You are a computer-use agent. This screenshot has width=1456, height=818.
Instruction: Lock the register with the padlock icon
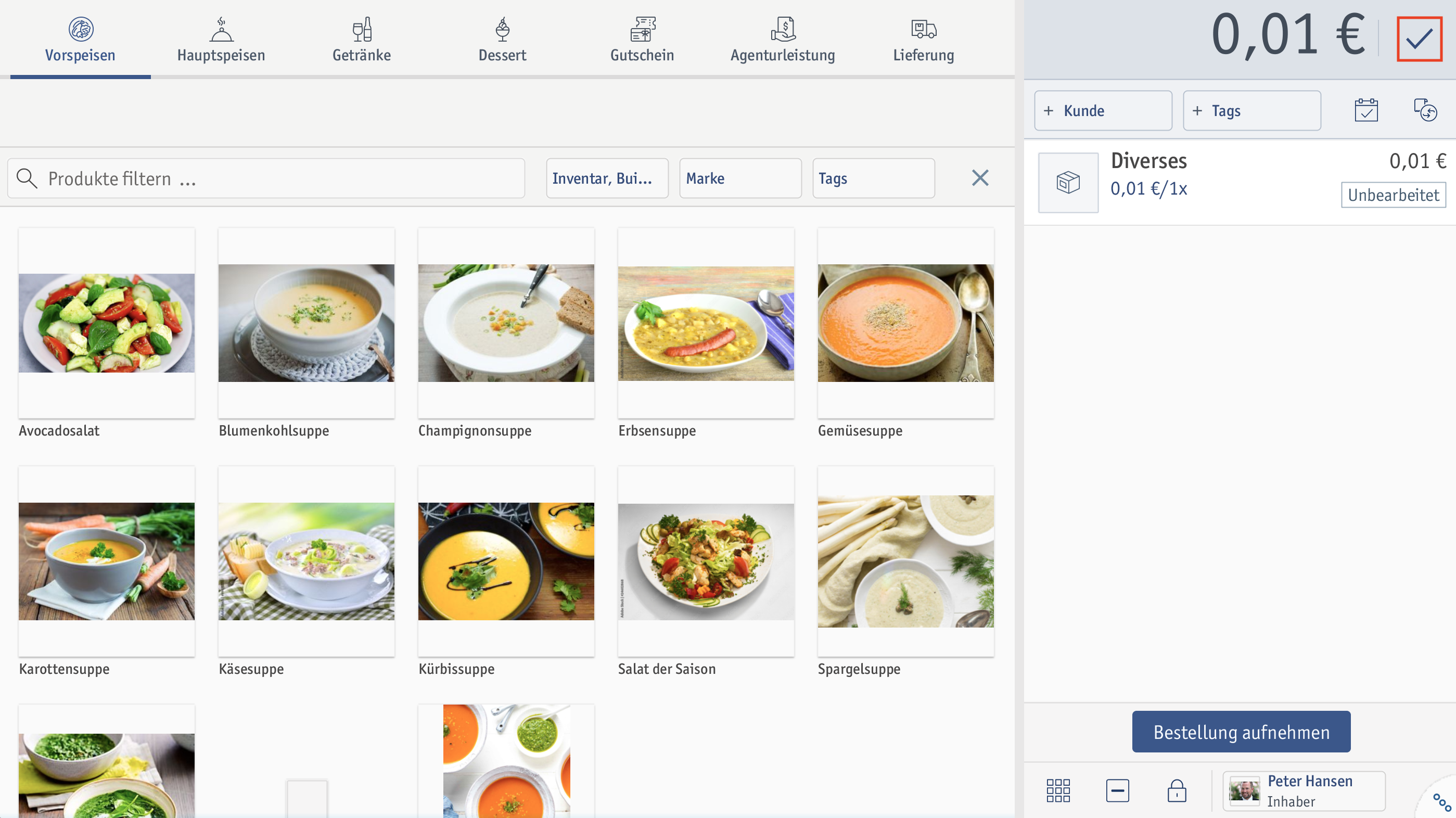(x=1177, y=790)
